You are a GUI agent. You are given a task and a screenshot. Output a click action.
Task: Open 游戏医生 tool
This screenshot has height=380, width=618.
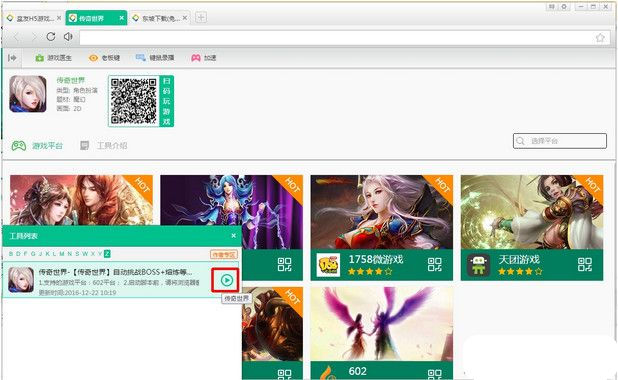54,58
